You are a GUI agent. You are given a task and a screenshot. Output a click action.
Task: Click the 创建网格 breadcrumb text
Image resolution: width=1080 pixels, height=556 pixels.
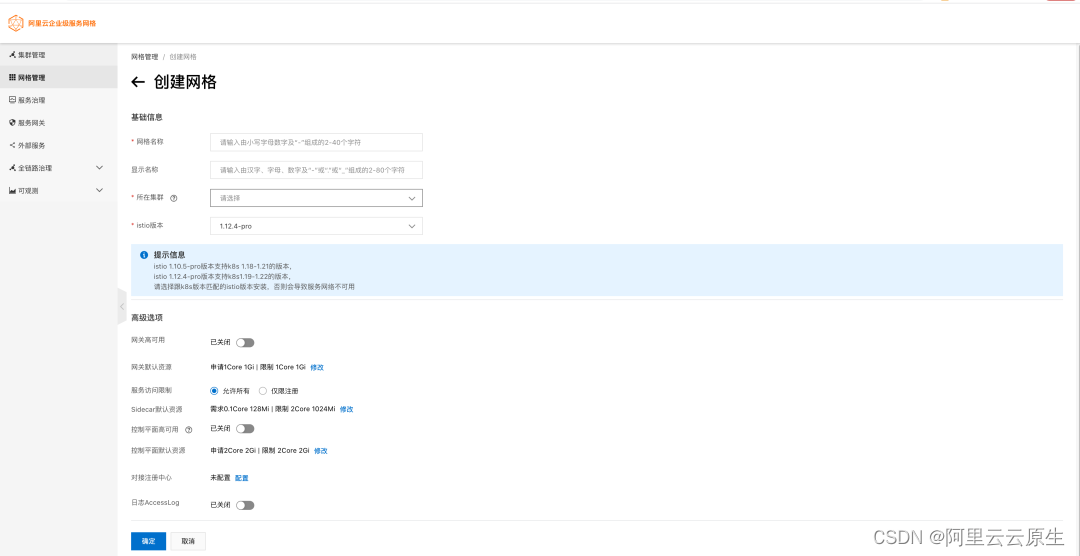click(x=183, y=56)
